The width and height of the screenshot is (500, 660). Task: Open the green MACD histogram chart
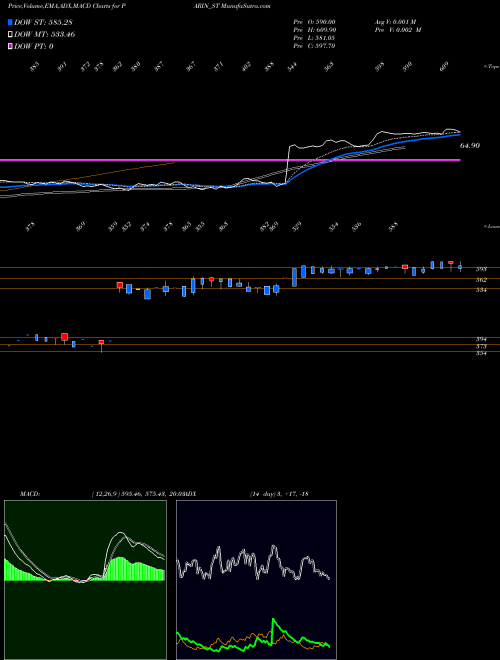(x=85, y=580)
